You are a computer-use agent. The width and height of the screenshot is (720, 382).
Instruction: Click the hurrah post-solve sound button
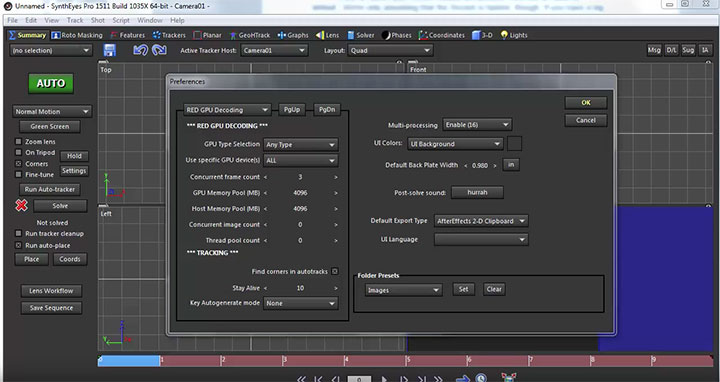(477, 192)
